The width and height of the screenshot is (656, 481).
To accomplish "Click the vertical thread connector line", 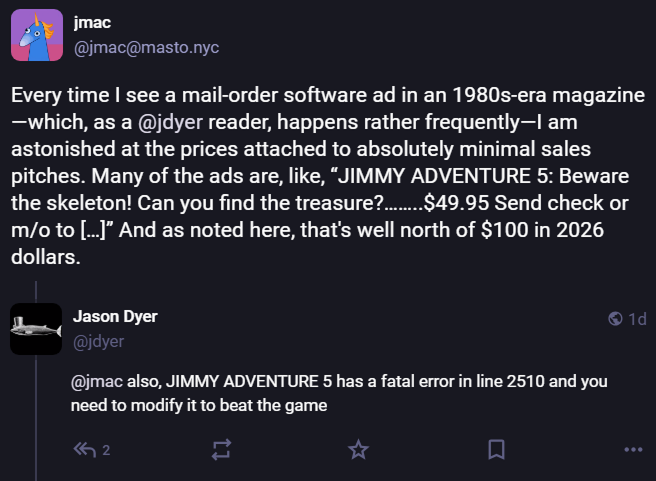I will coord(36,290).
